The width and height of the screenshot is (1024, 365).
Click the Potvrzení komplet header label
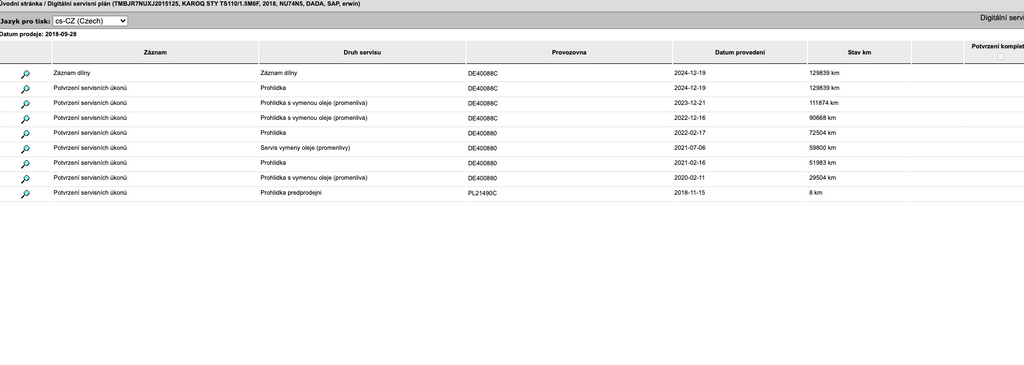pos(997,46)
